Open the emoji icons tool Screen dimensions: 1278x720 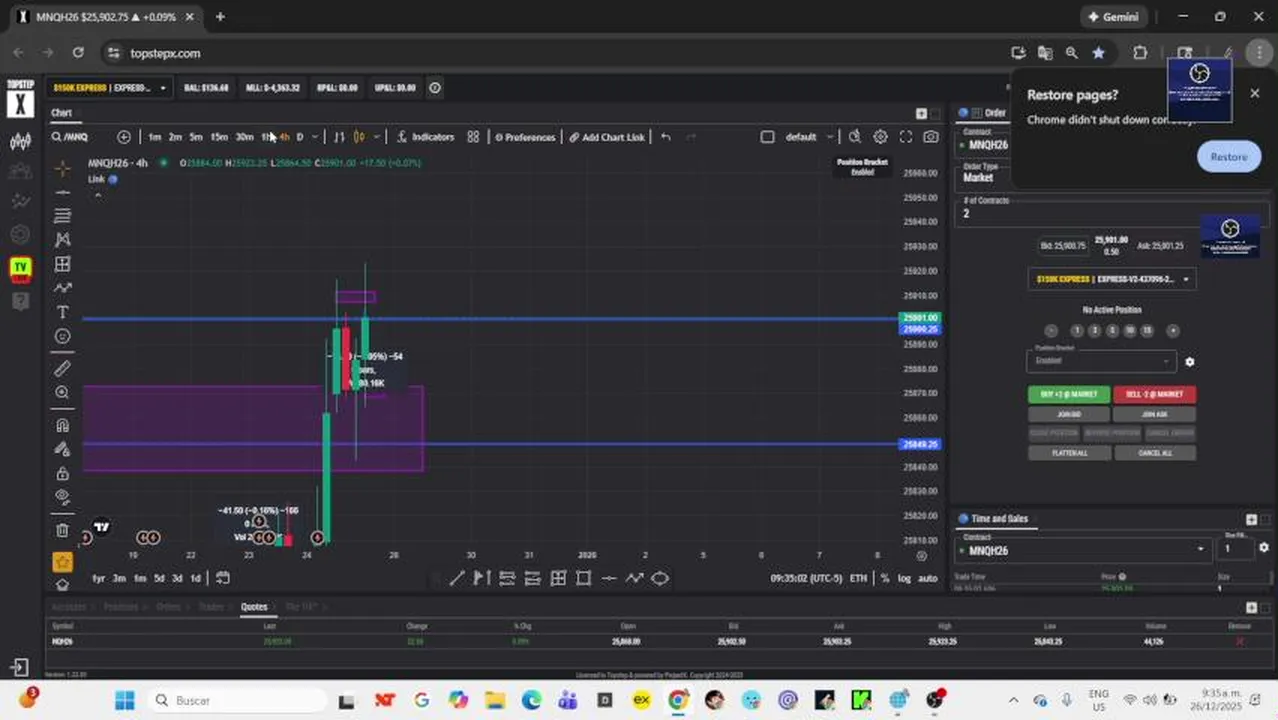(62, 337)
